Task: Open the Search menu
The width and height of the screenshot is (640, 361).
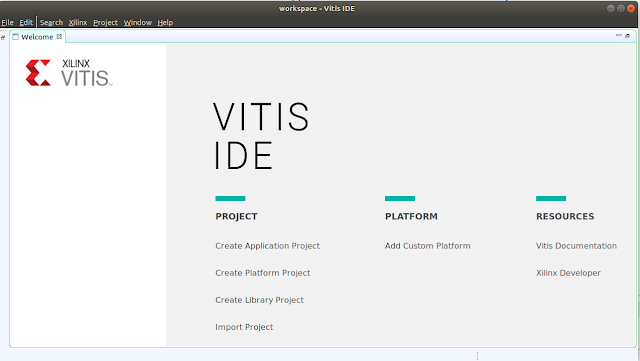Action: pyautogui.click(x=51, y=22)
